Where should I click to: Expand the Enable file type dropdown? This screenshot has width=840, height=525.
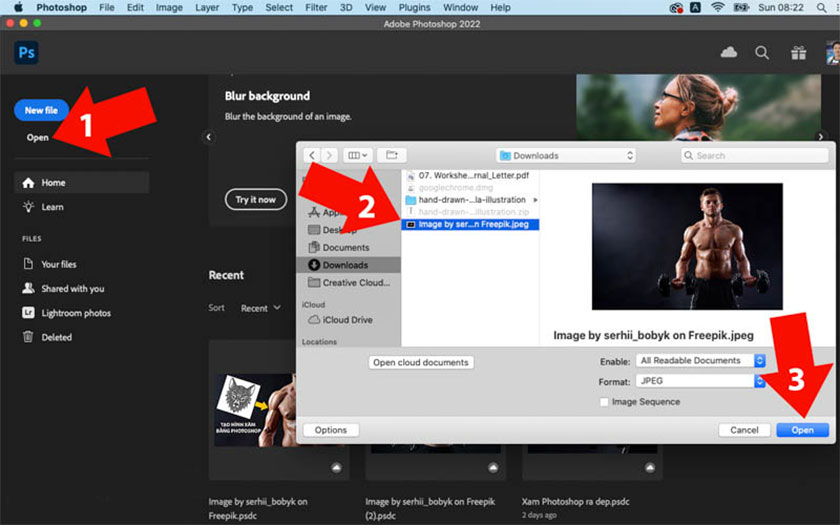[x=700, y=360]
